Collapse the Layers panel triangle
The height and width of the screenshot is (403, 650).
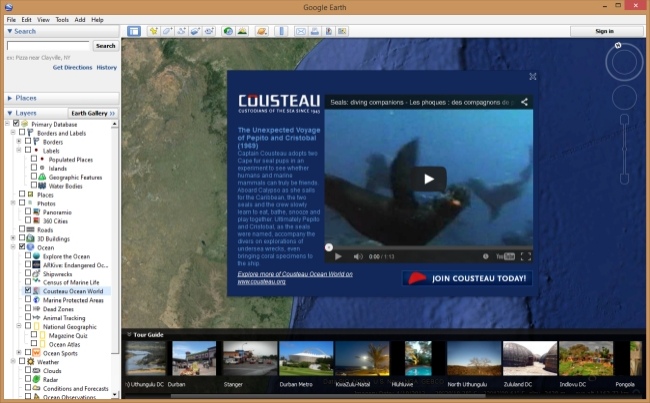tap(10, 113)
